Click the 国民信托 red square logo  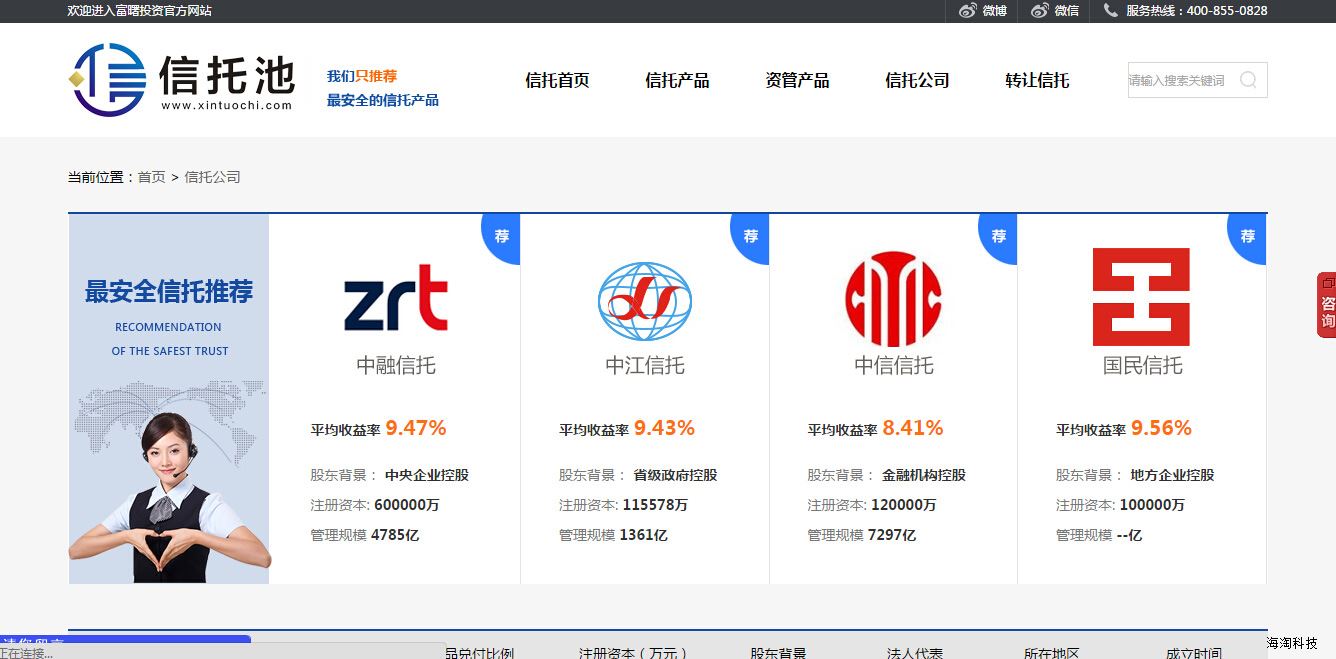[x=1141, y=297]
